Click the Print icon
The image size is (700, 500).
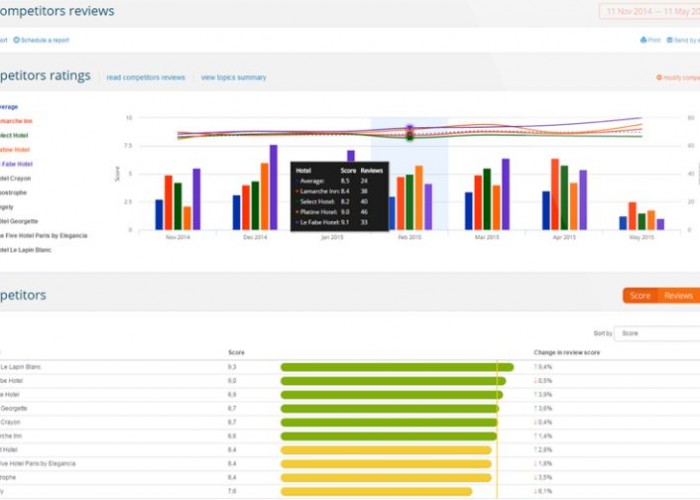(643, 40)
